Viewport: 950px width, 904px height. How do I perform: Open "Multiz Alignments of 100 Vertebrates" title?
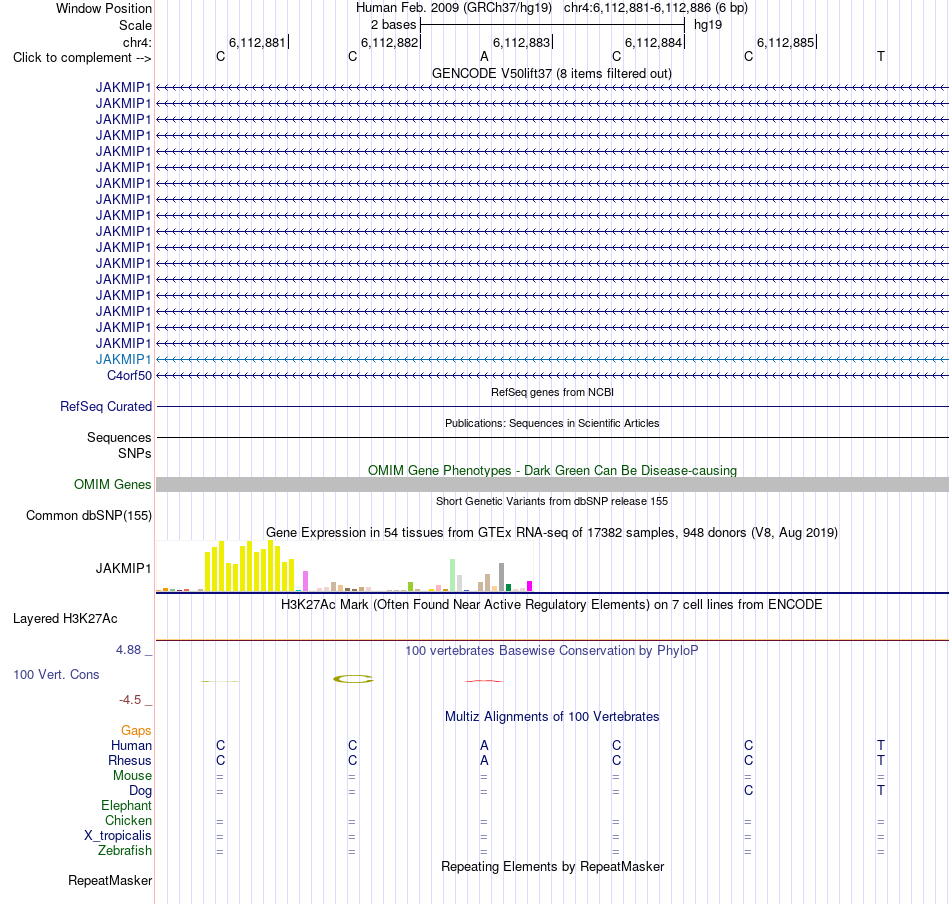(552, 717)
